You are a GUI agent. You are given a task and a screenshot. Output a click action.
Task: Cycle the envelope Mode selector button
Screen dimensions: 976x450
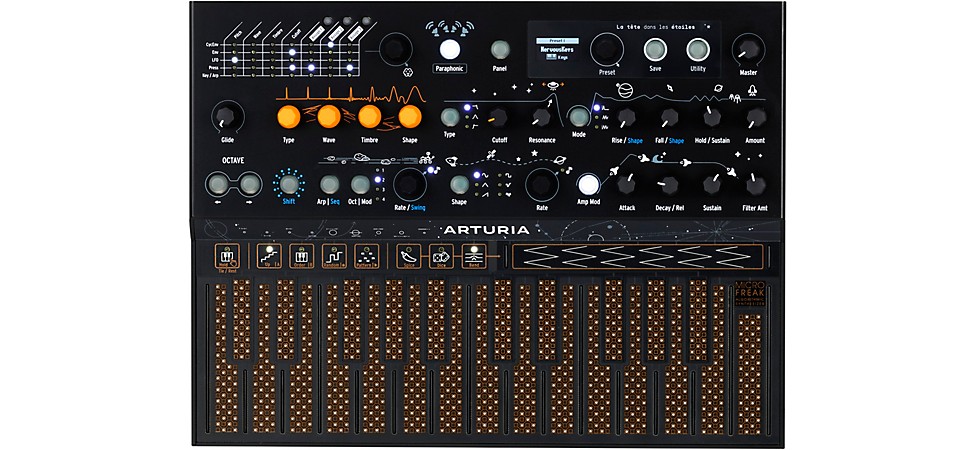[578, 117]
